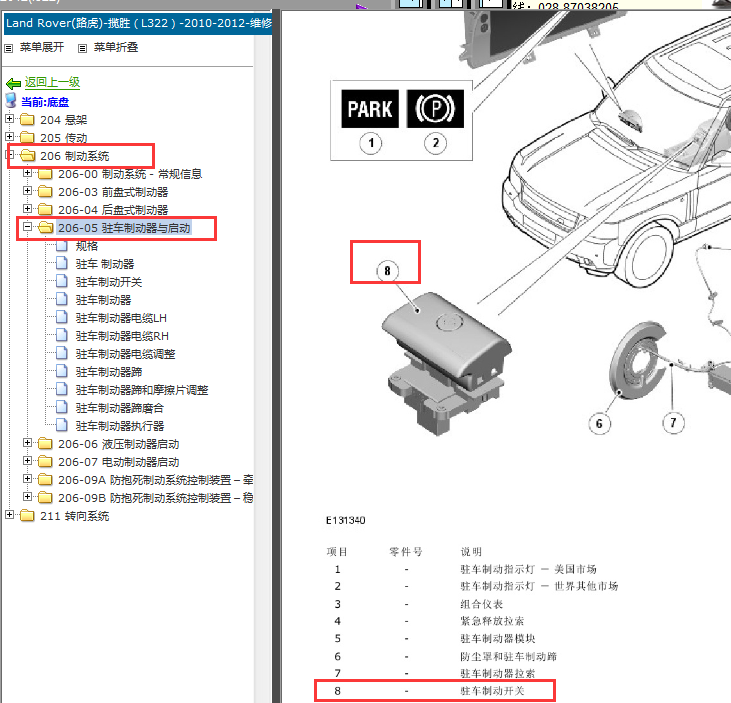The height and width of the screenshot is (703, 731).
Task: Select the 206-03 folder icon
Action: pos(45,191)
